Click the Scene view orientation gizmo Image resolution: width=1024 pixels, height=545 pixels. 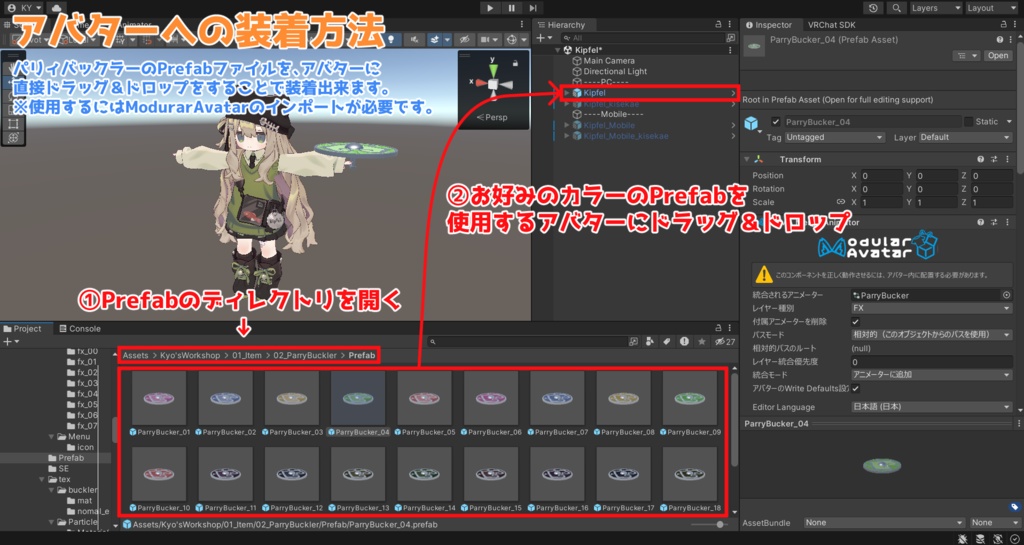click(x=493, y=83)
